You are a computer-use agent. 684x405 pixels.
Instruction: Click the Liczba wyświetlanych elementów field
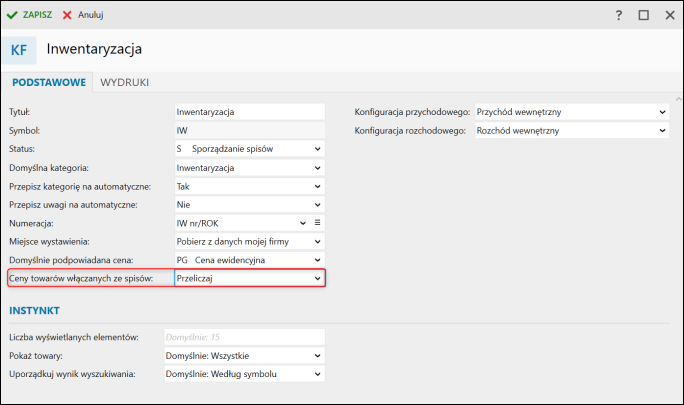(x=243, y=337)
